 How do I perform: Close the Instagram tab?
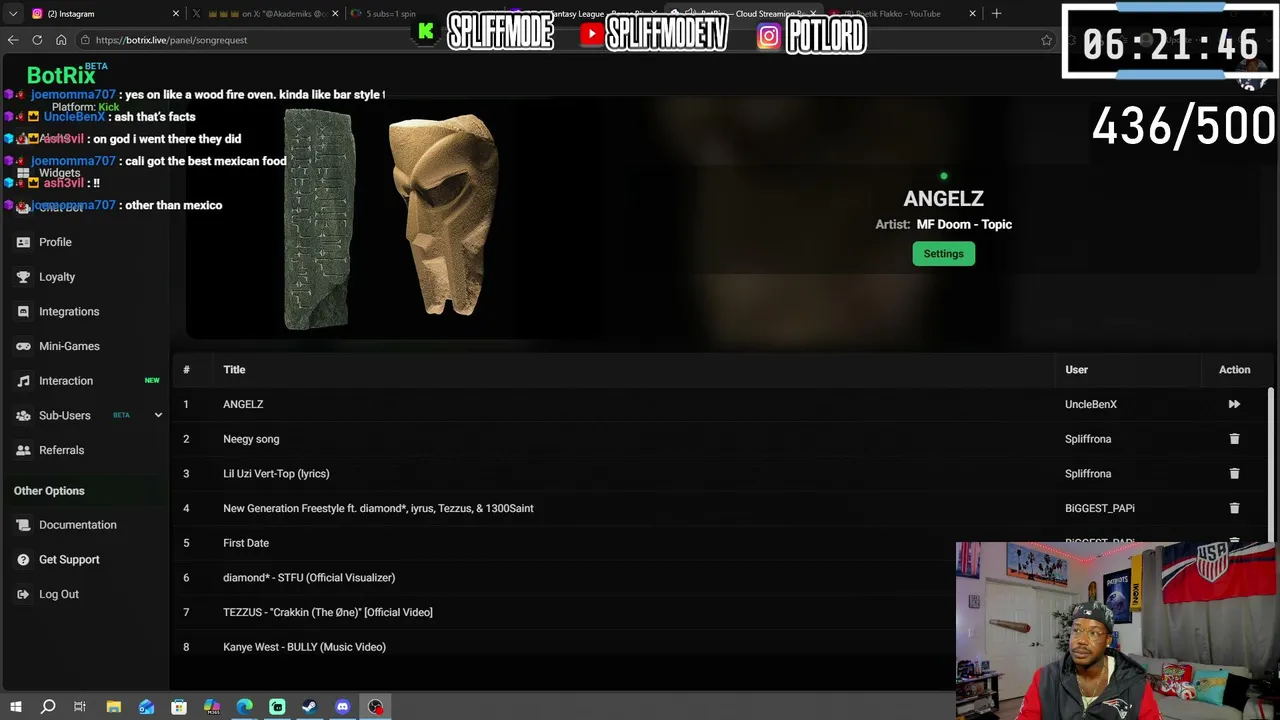[x=176, y=14]
